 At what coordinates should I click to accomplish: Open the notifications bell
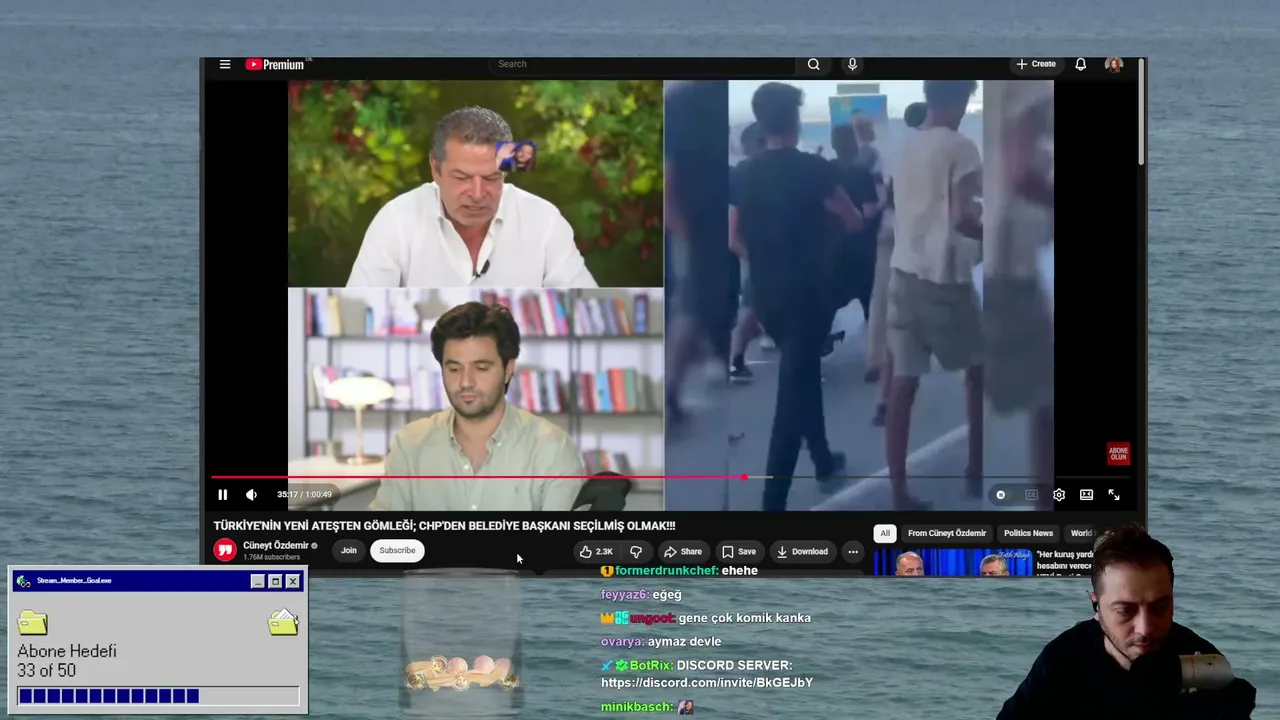click(x=1081, y=64)
